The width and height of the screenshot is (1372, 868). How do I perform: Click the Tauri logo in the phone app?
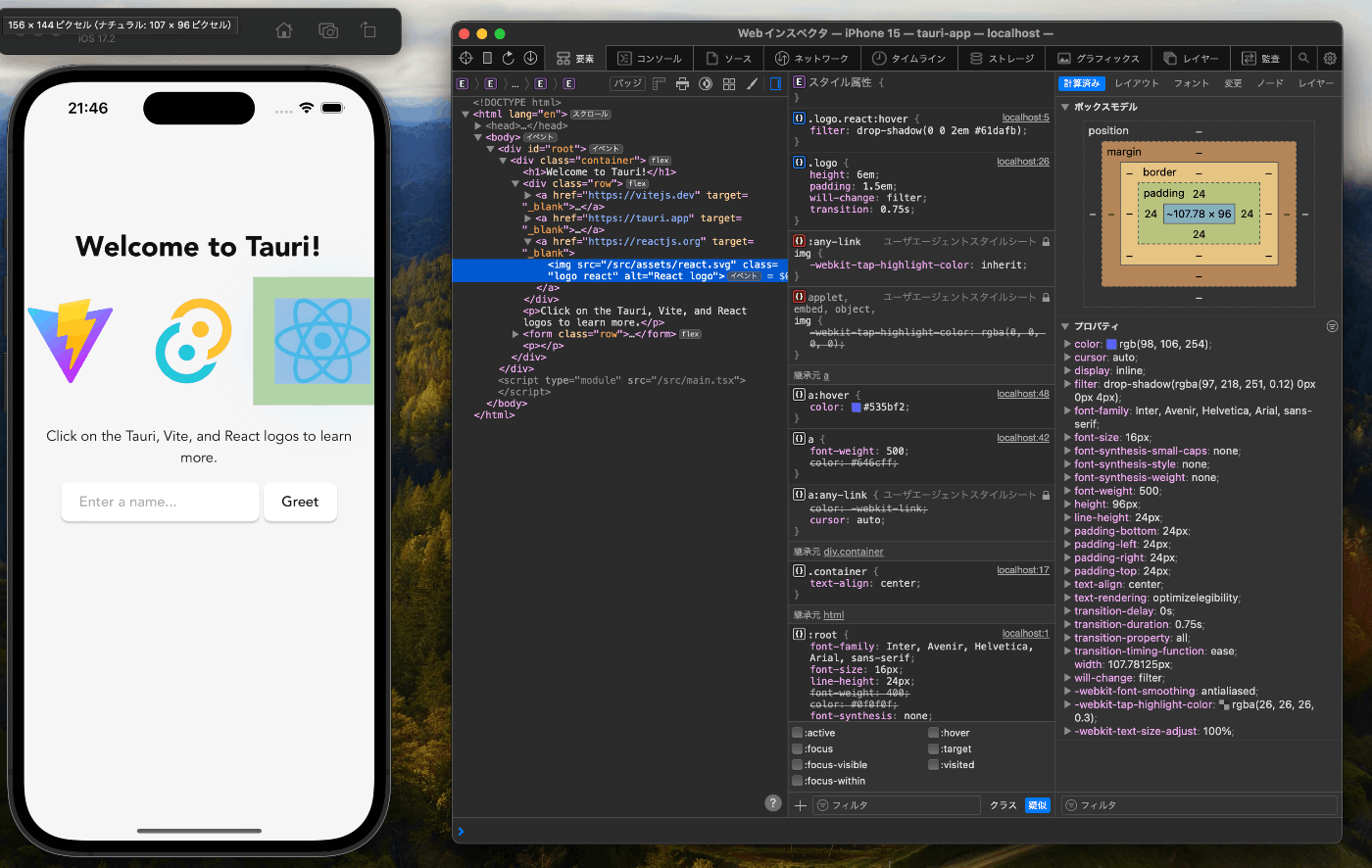[194, 341]
